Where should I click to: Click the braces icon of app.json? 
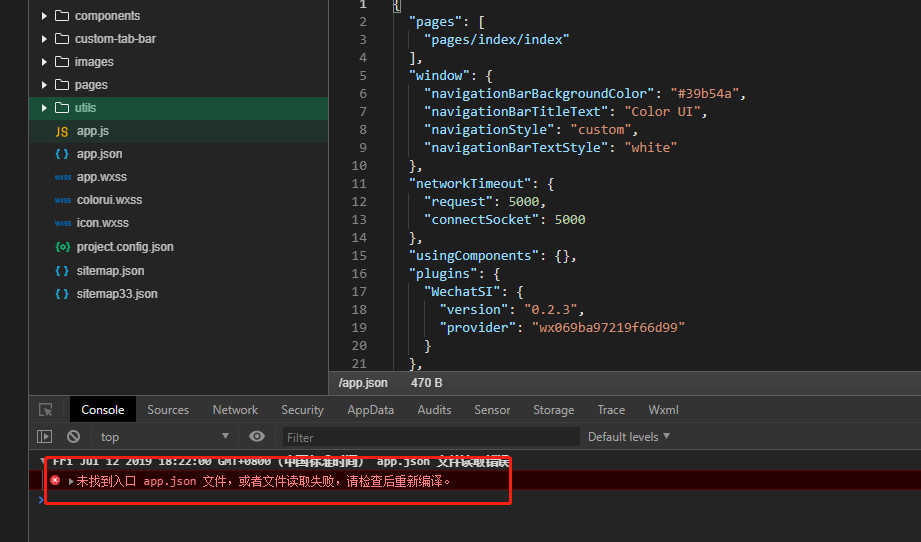(62, 154)
